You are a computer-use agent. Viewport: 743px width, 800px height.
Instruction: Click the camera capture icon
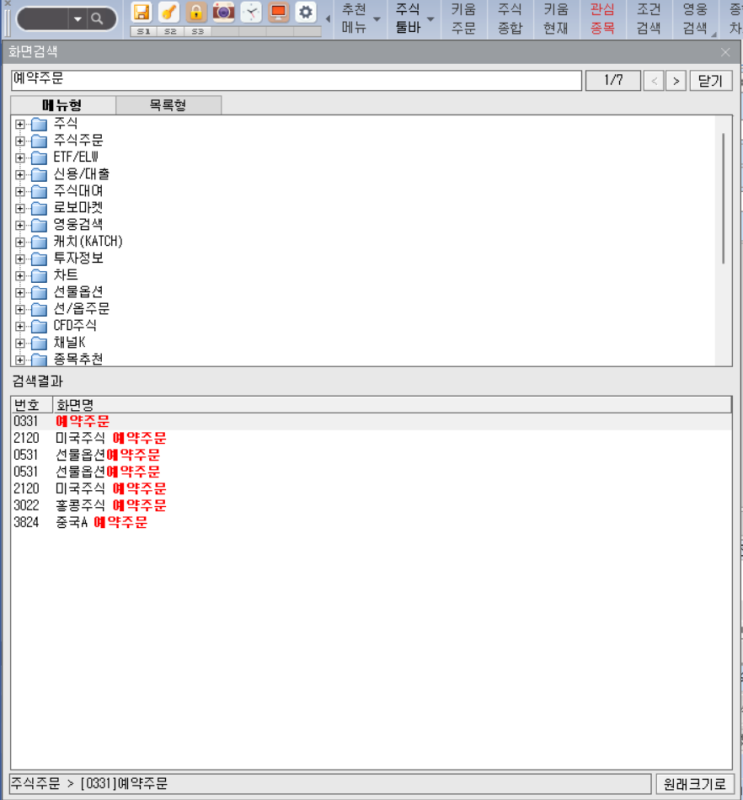(x=224, y=12)
